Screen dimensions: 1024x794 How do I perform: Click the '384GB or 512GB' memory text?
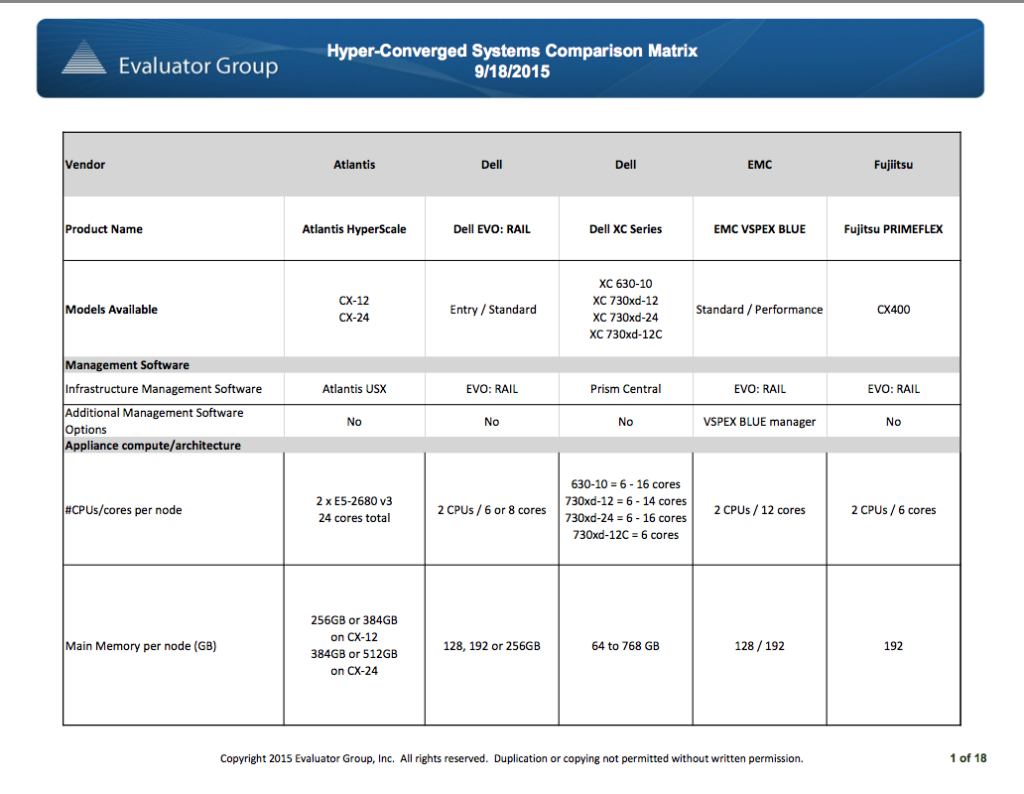click(x=354, y=654)
